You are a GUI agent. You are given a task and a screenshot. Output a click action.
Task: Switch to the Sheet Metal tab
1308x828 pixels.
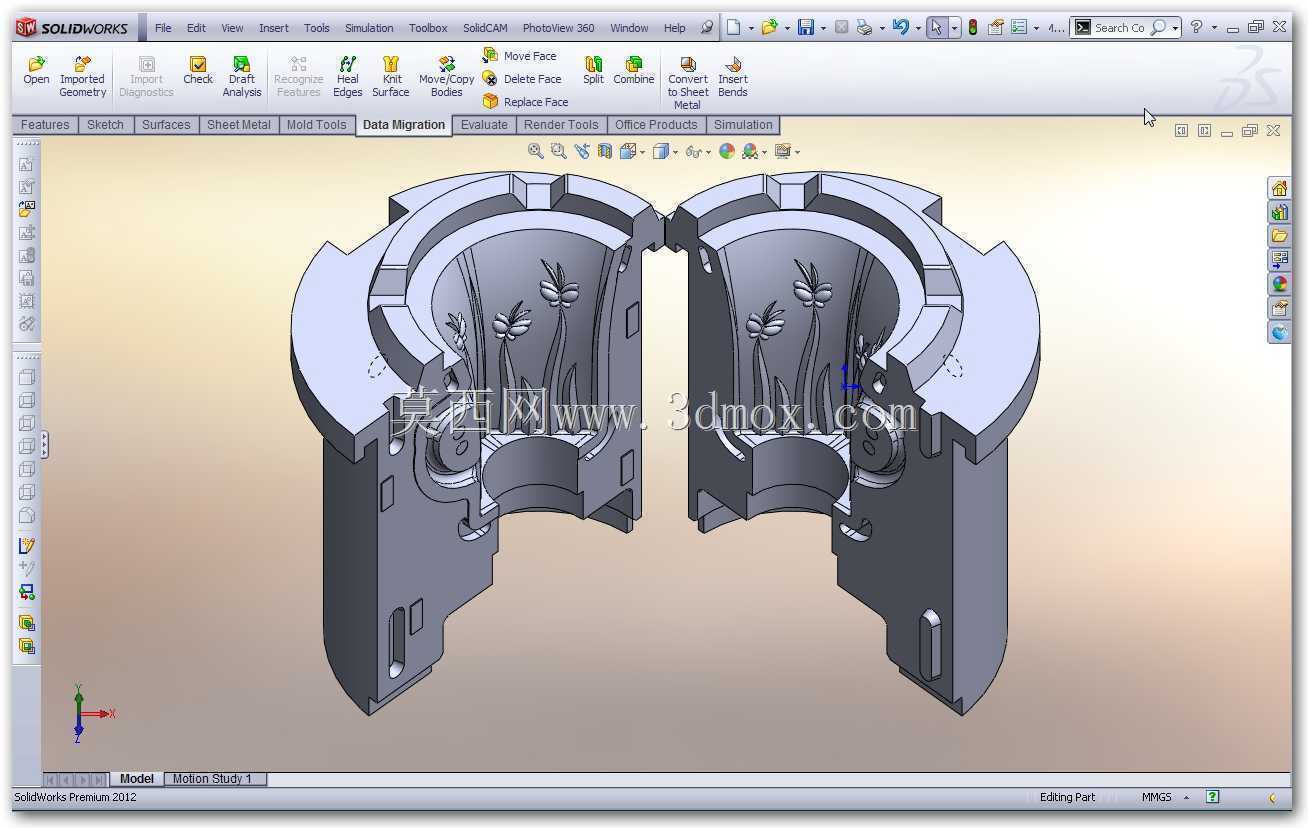pos(239,125)
